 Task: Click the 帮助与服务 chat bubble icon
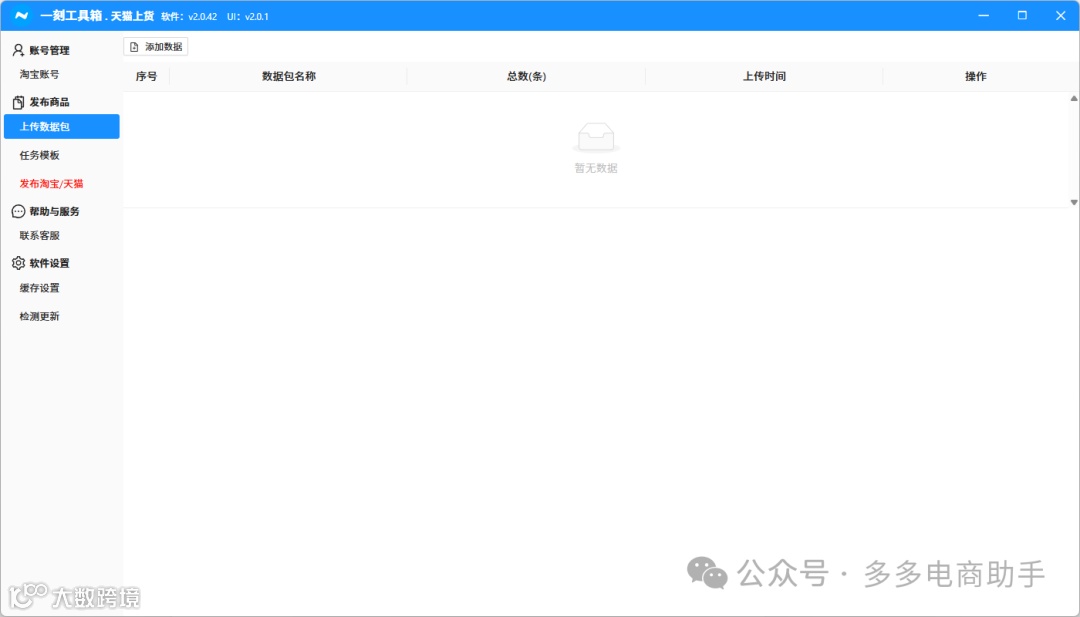[18, 211]
